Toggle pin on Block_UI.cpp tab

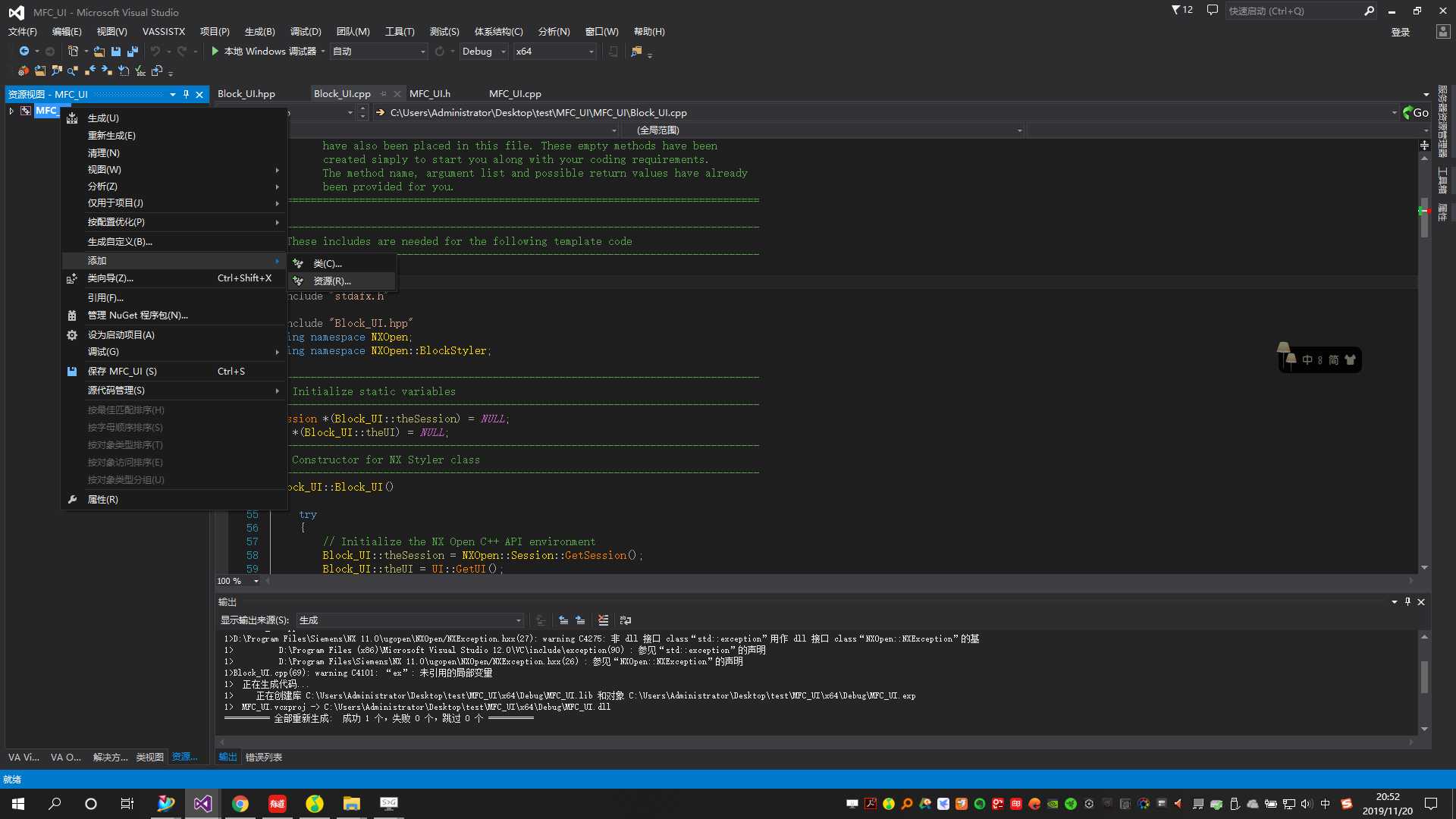[384, 94]
